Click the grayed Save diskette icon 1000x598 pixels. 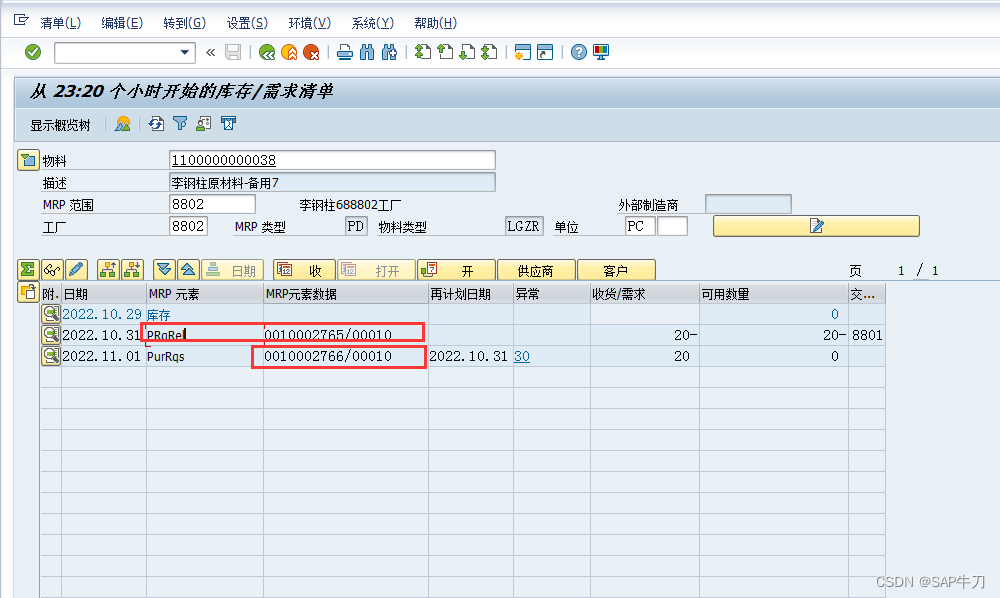click(233, 52)
